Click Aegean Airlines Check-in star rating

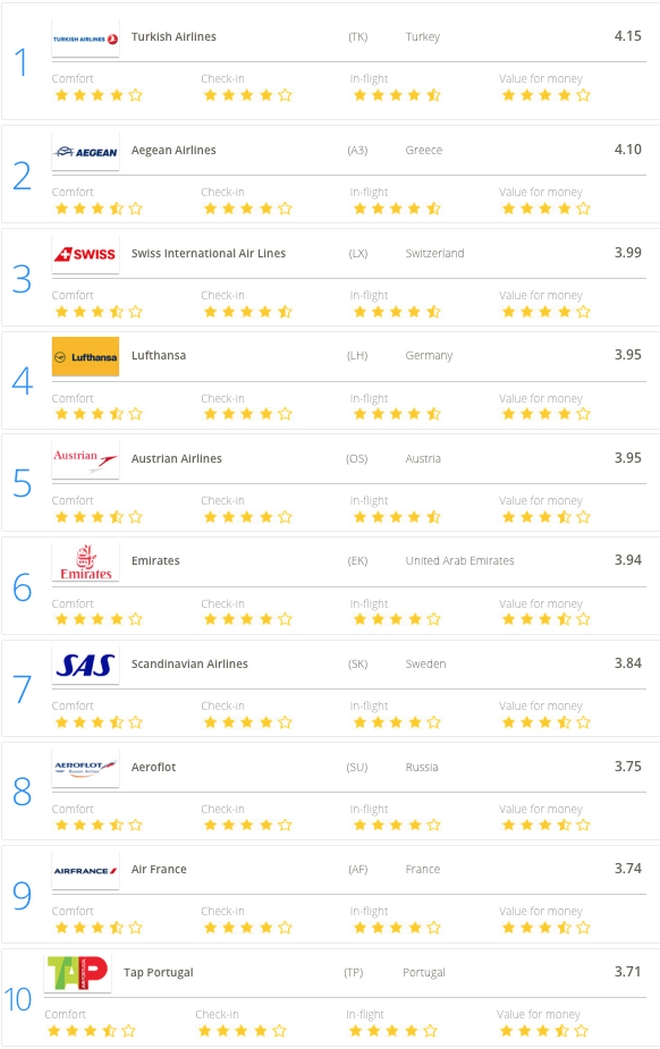(247, 209)
